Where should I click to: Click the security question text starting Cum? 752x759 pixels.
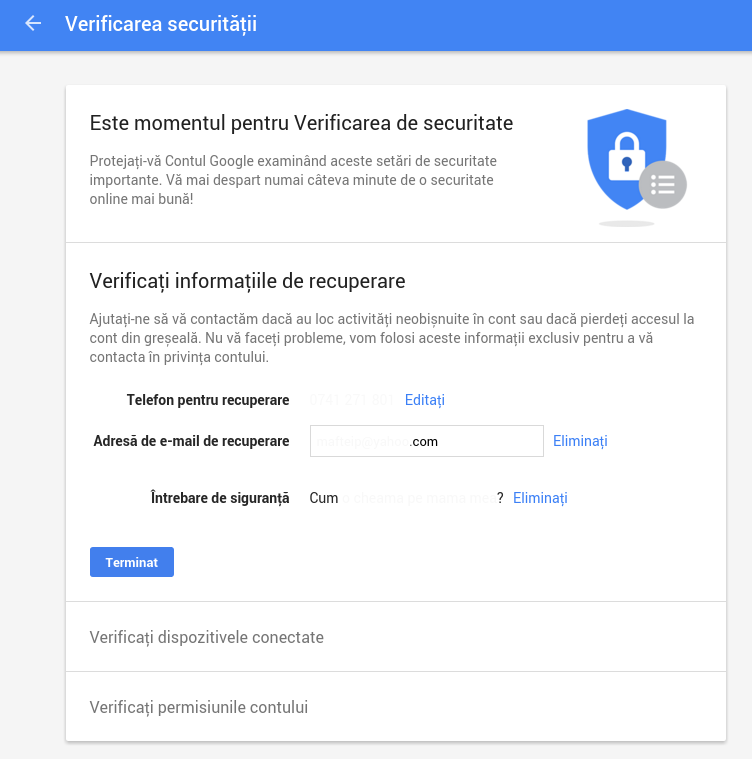(406, 498)
